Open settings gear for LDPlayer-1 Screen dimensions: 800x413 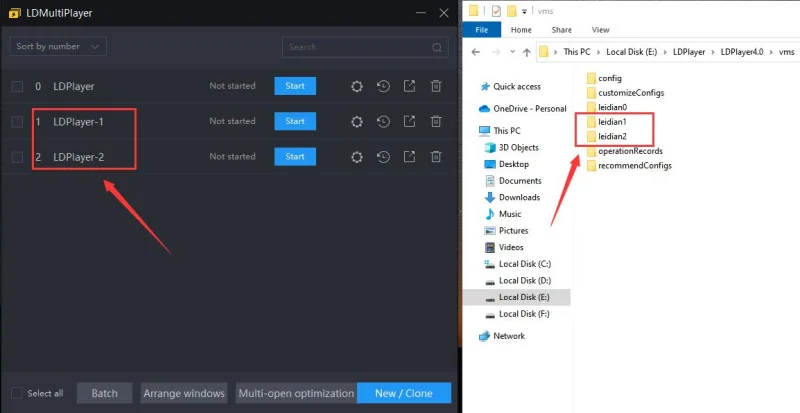click(357, 122)
